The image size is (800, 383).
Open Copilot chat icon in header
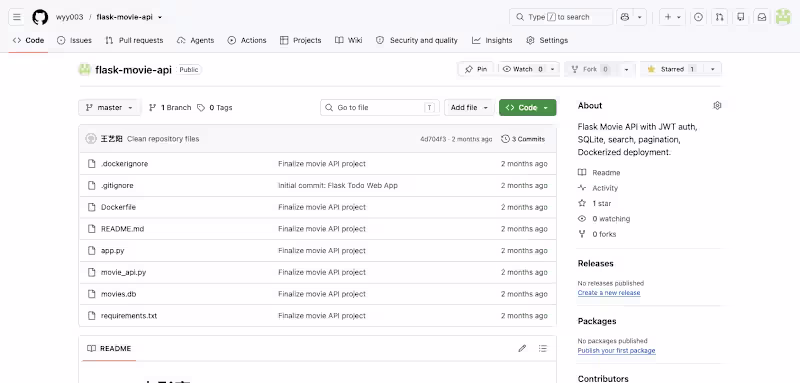pos(625,17)
